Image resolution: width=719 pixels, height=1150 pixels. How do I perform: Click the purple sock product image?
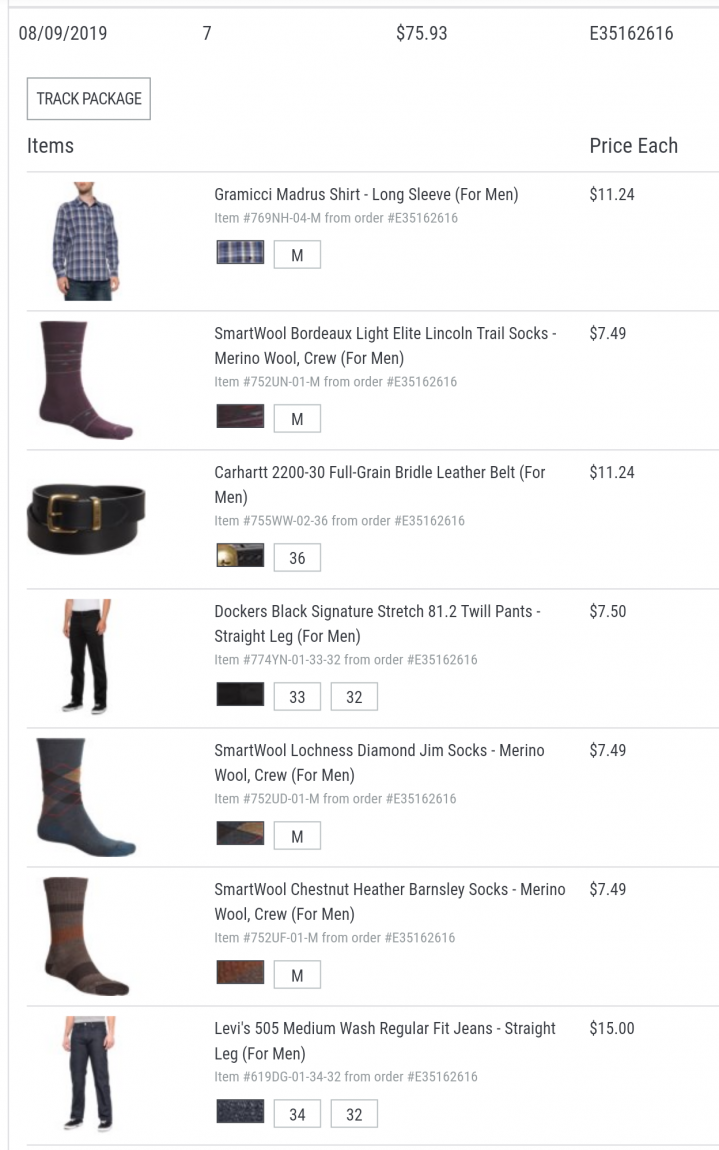pyautogui.click(x=86, y=380)
